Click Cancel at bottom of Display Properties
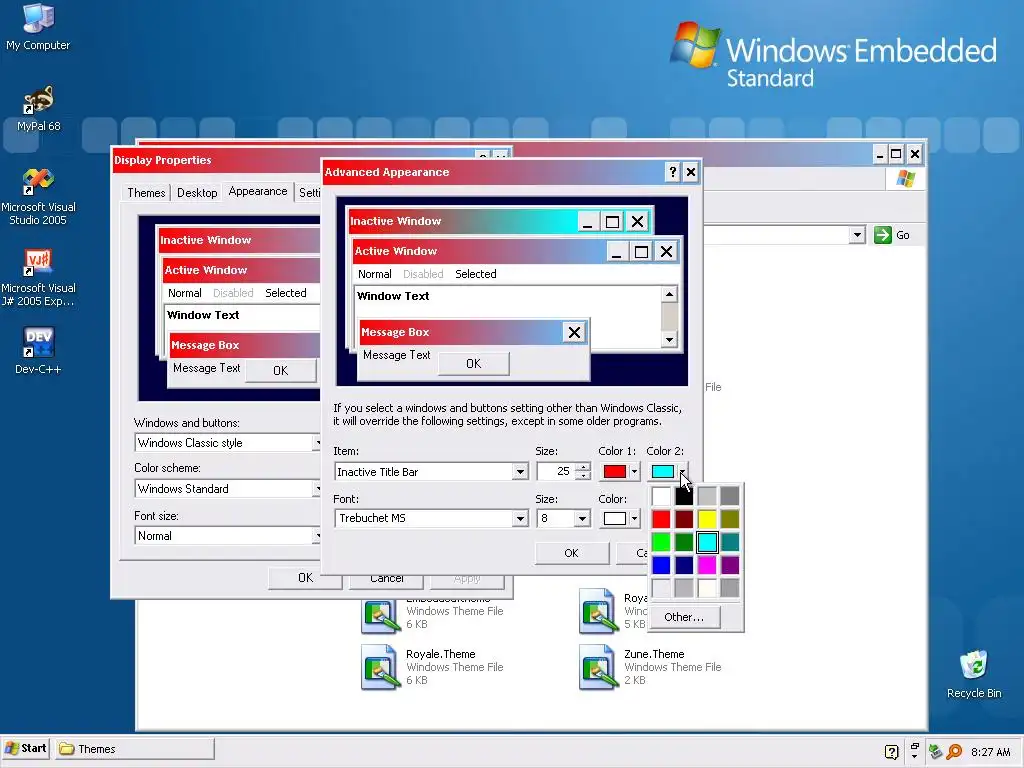 click(387, 580)
